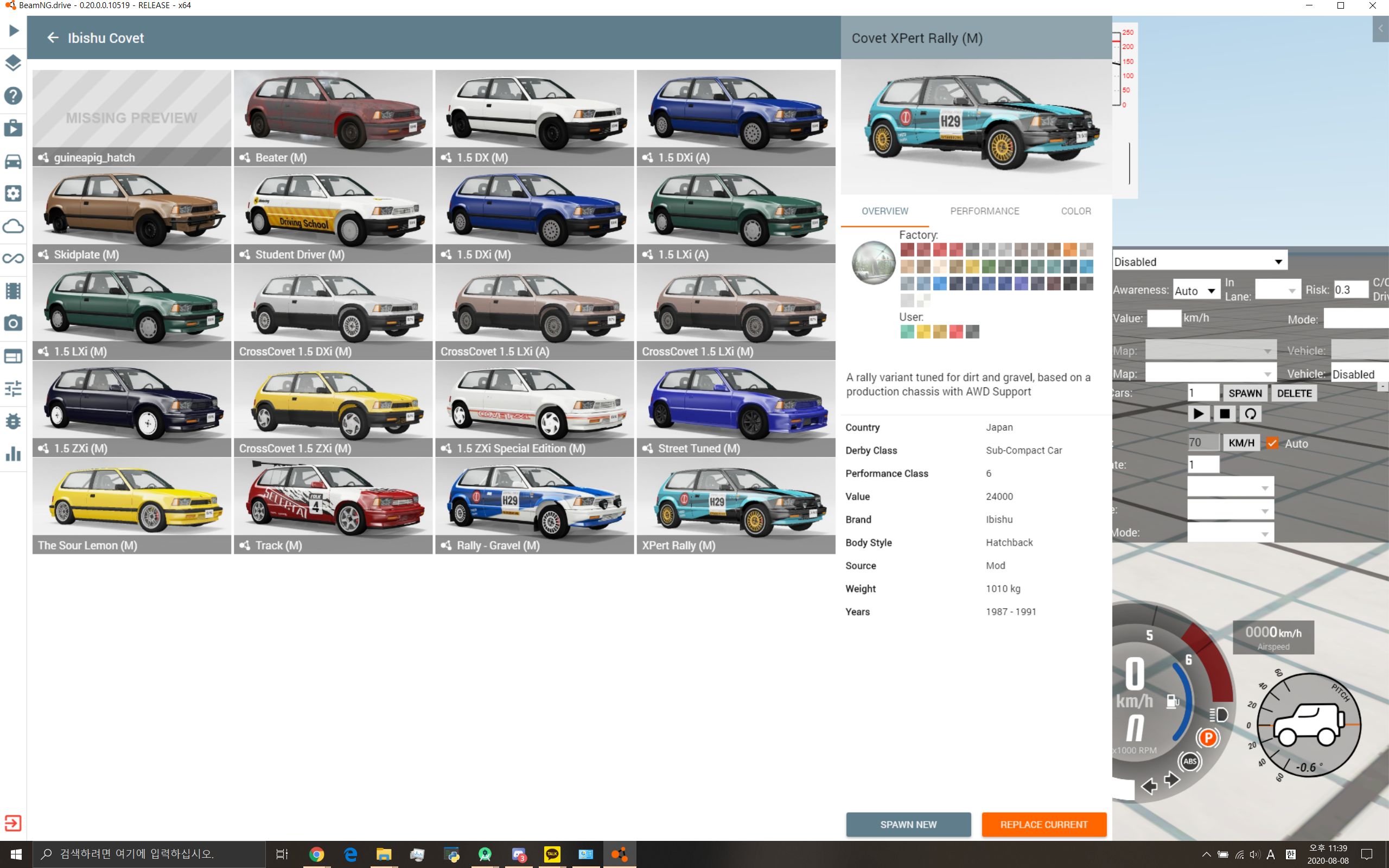Viewport: 1389px width, 868px height.
Task: Click the exit icon at sidebar bottom
Action: [13, 823]
